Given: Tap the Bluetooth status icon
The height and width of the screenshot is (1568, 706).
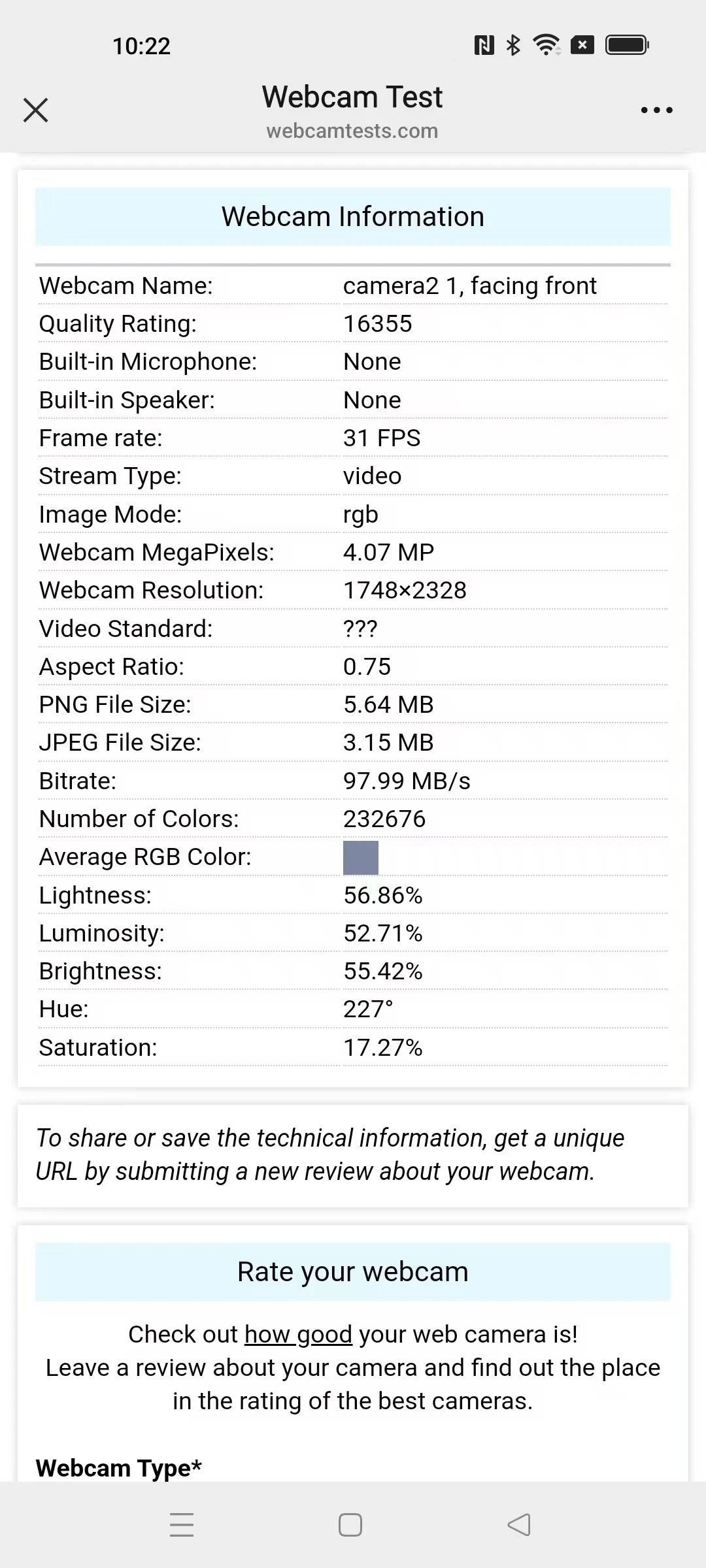Looking at the screenshot, I should pos(514,45).
